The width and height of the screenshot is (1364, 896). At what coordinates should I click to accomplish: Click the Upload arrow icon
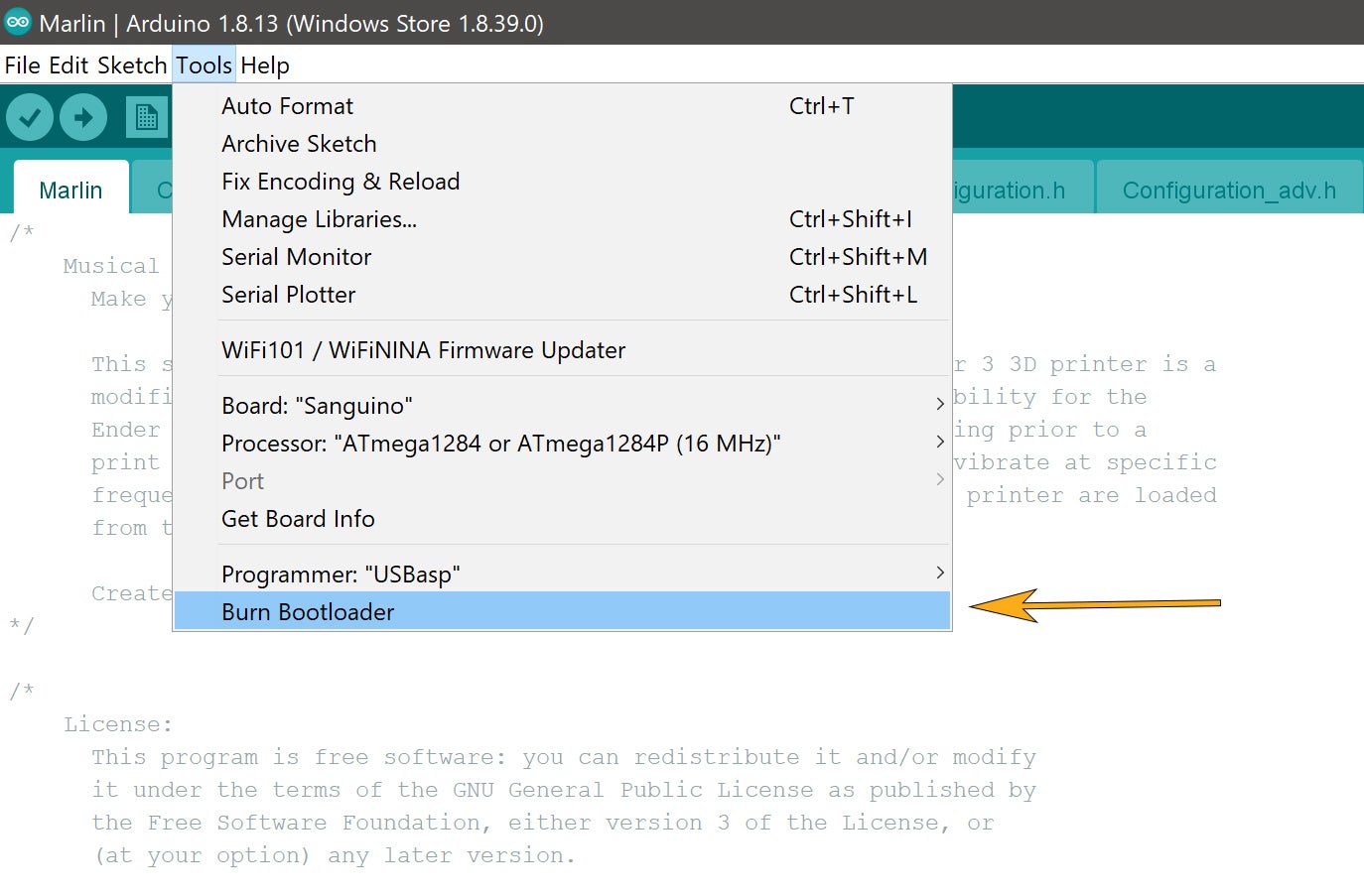pos(83,118)
